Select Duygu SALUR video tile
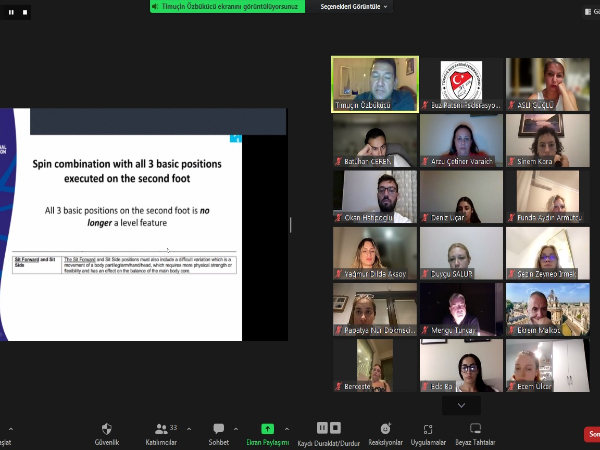600x450 pixels. [x=461, y=253]
